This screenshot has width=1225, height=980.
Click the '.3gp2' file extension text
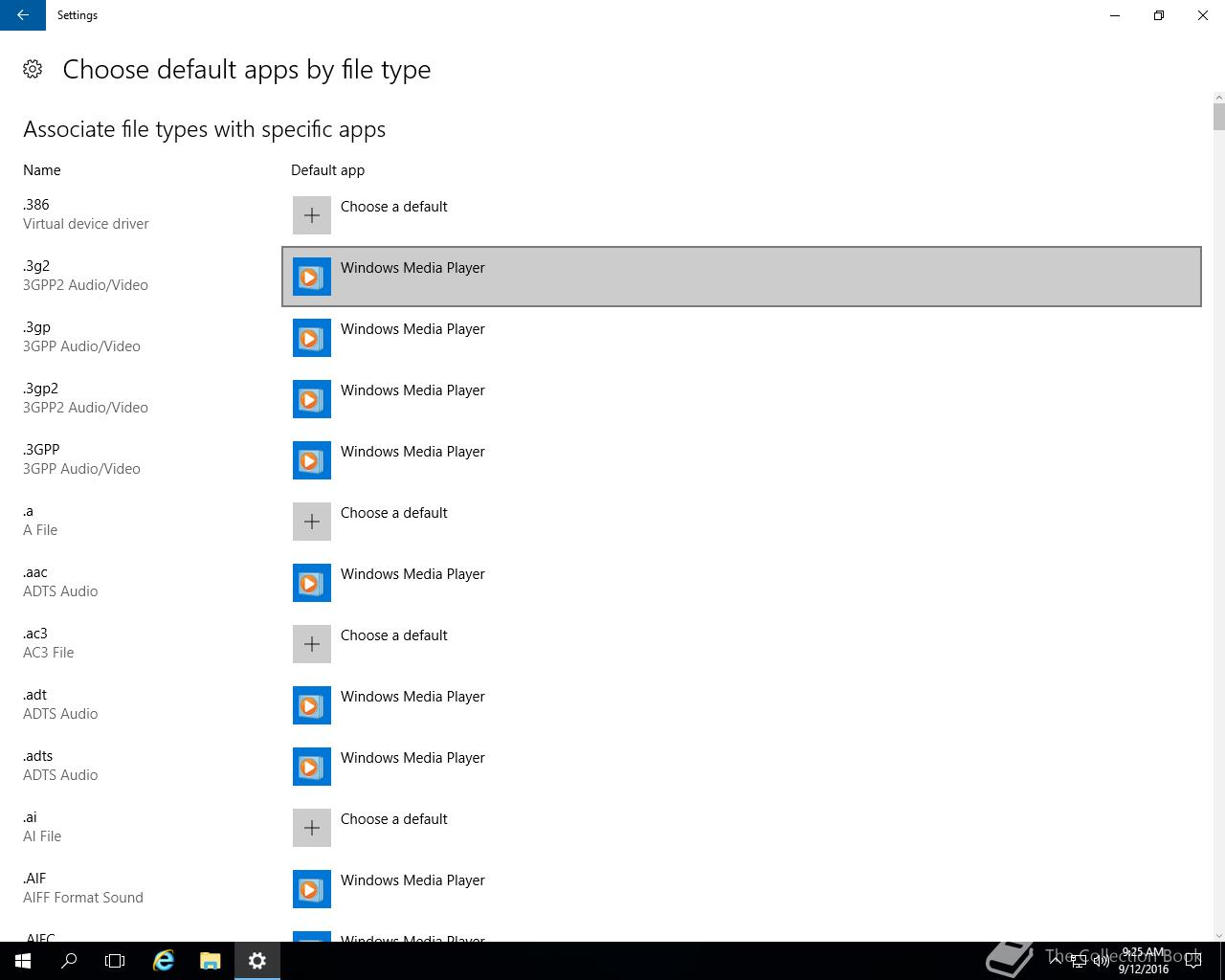(x=40, y=389)
